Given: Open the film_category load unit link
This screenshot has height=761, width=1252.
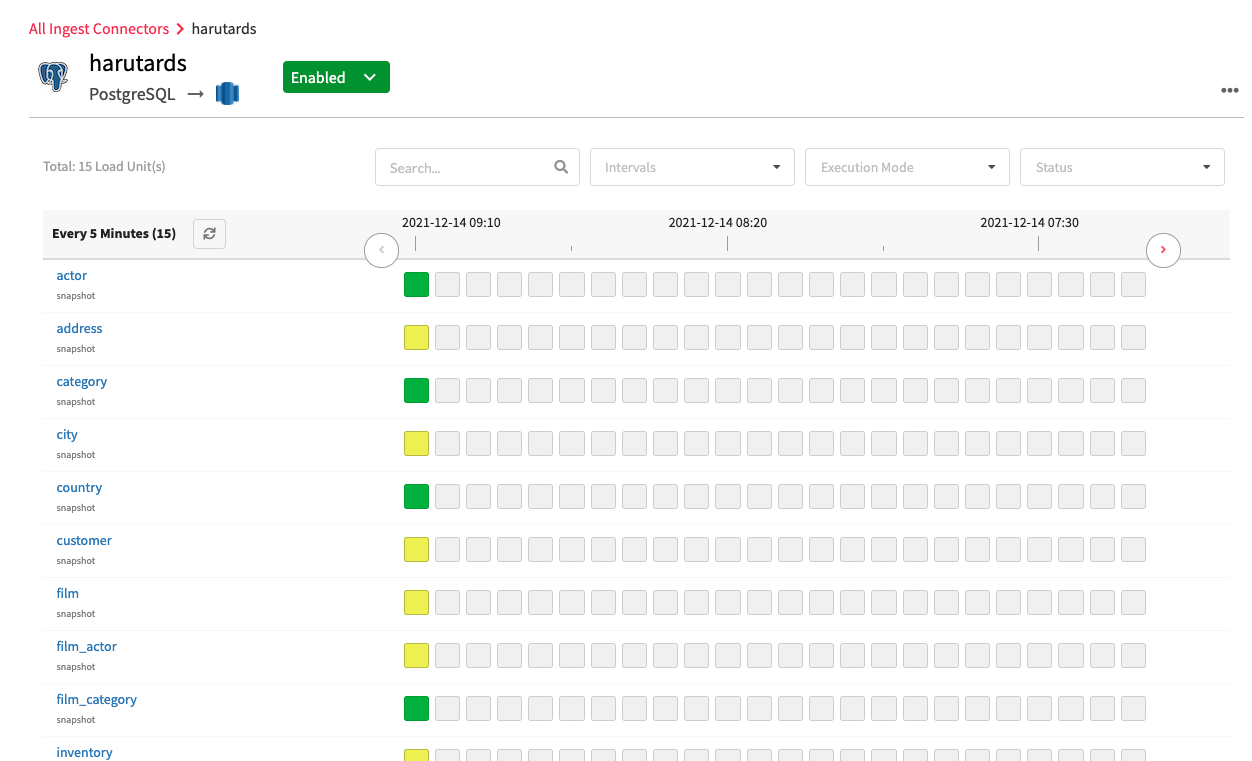Looking at the screenshot, I should pos(96,700).
